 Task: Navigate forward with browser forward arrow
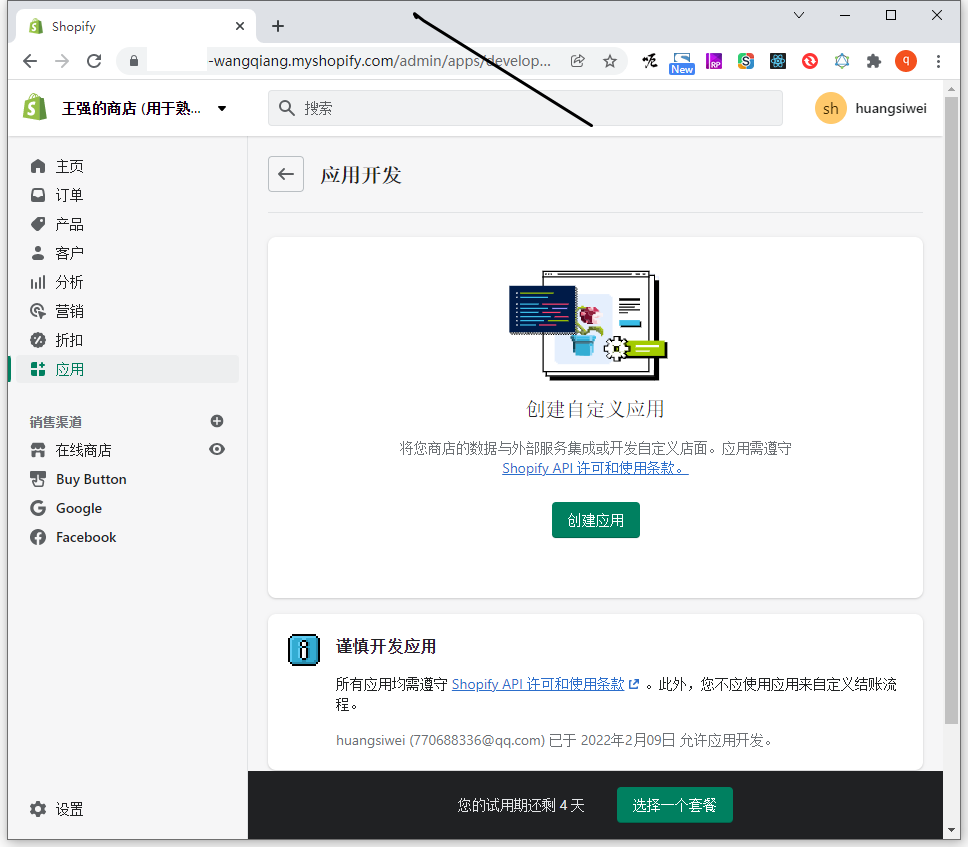(x=62, y=61)
